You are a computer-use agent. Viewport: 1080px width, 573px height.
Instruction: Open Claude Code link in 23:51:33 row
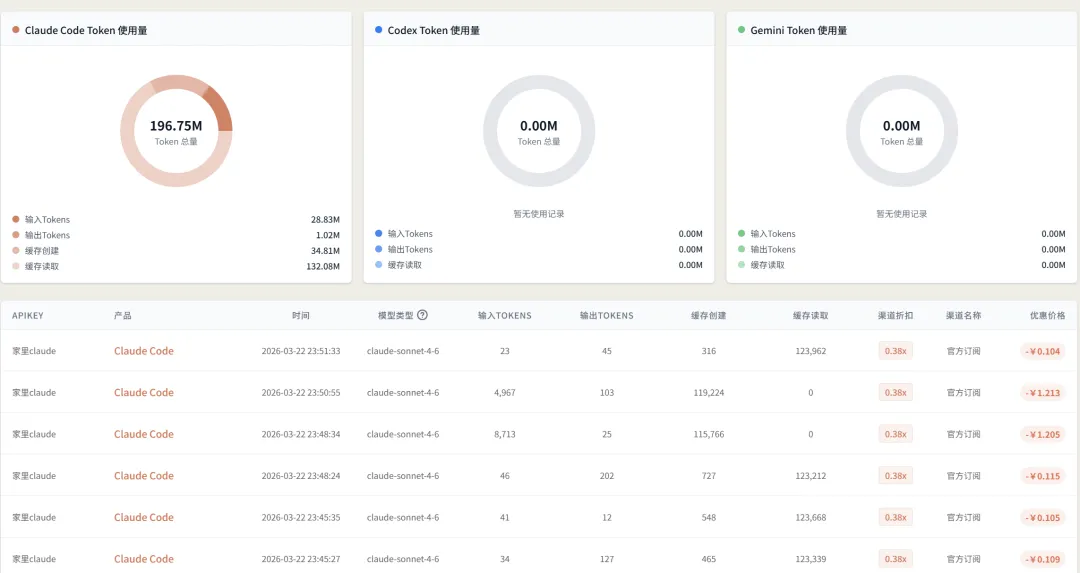point(144,351)
